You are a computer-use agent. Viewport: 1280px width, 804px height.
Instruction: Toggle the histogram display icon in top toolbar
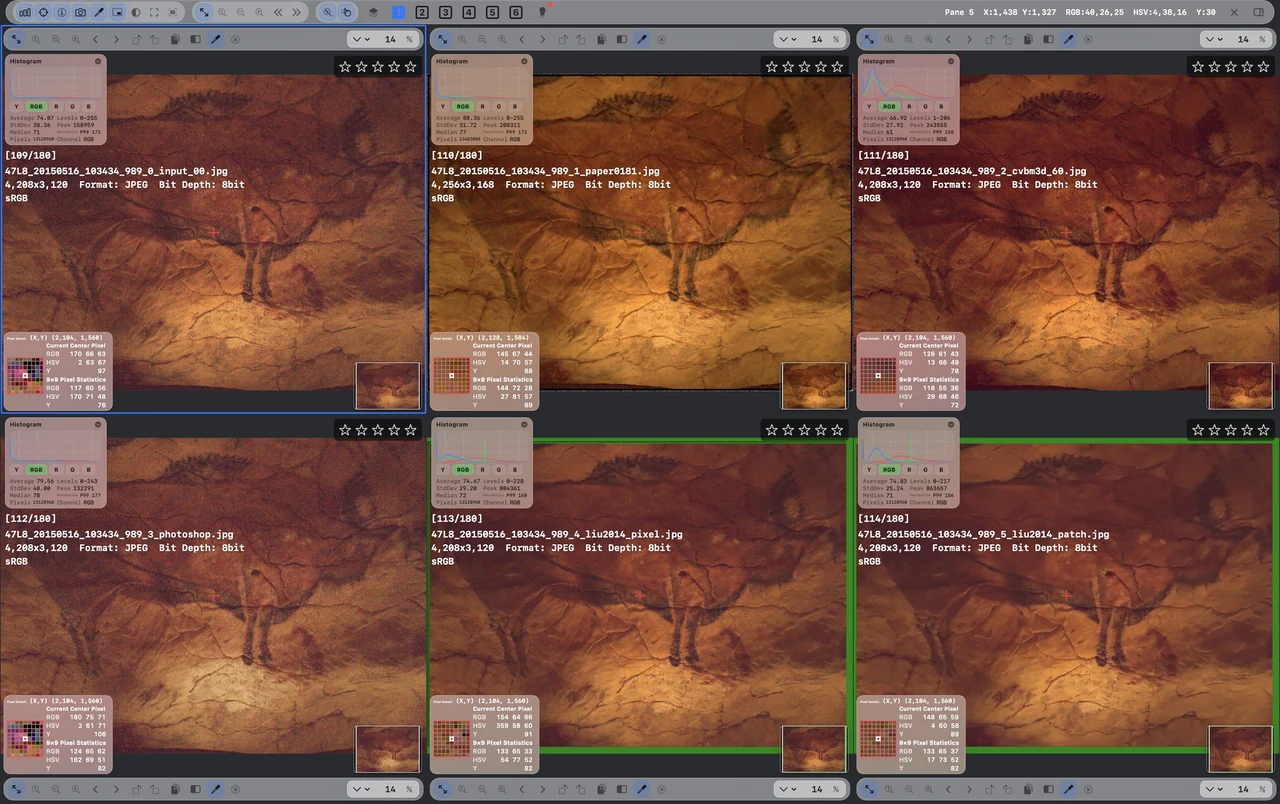click(24, 12)
